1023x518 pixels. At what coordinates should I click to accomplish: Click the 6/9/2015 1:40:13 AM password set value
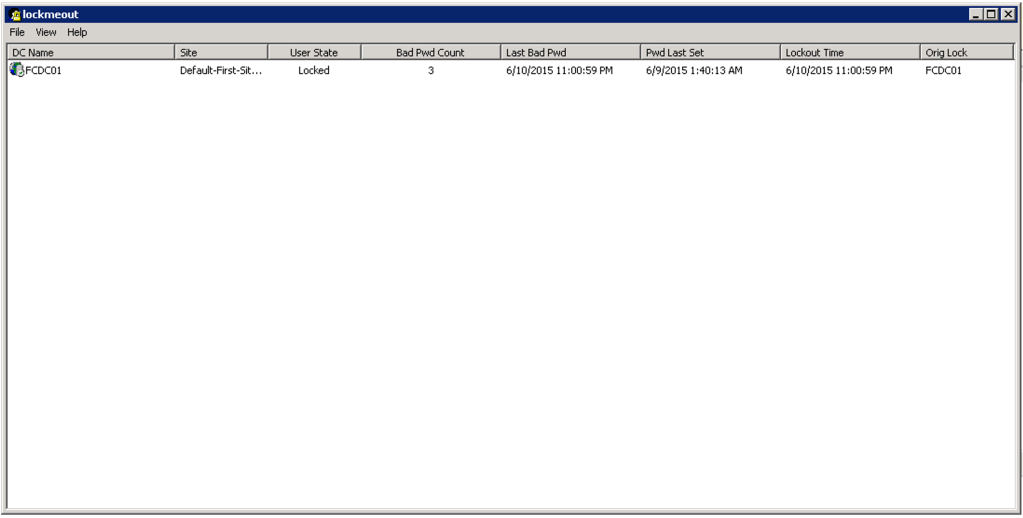694,71
